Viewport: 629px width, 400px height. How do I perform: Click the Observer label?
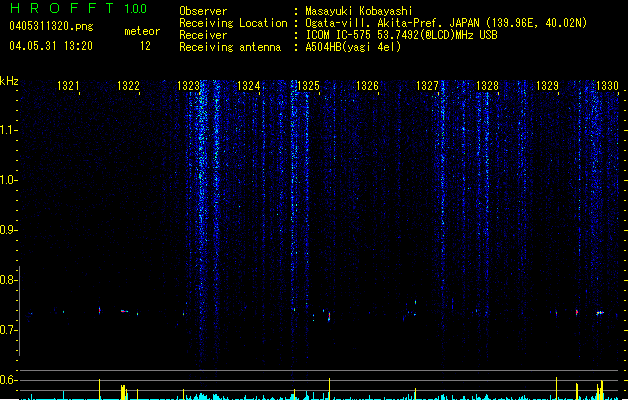(203, 11)
